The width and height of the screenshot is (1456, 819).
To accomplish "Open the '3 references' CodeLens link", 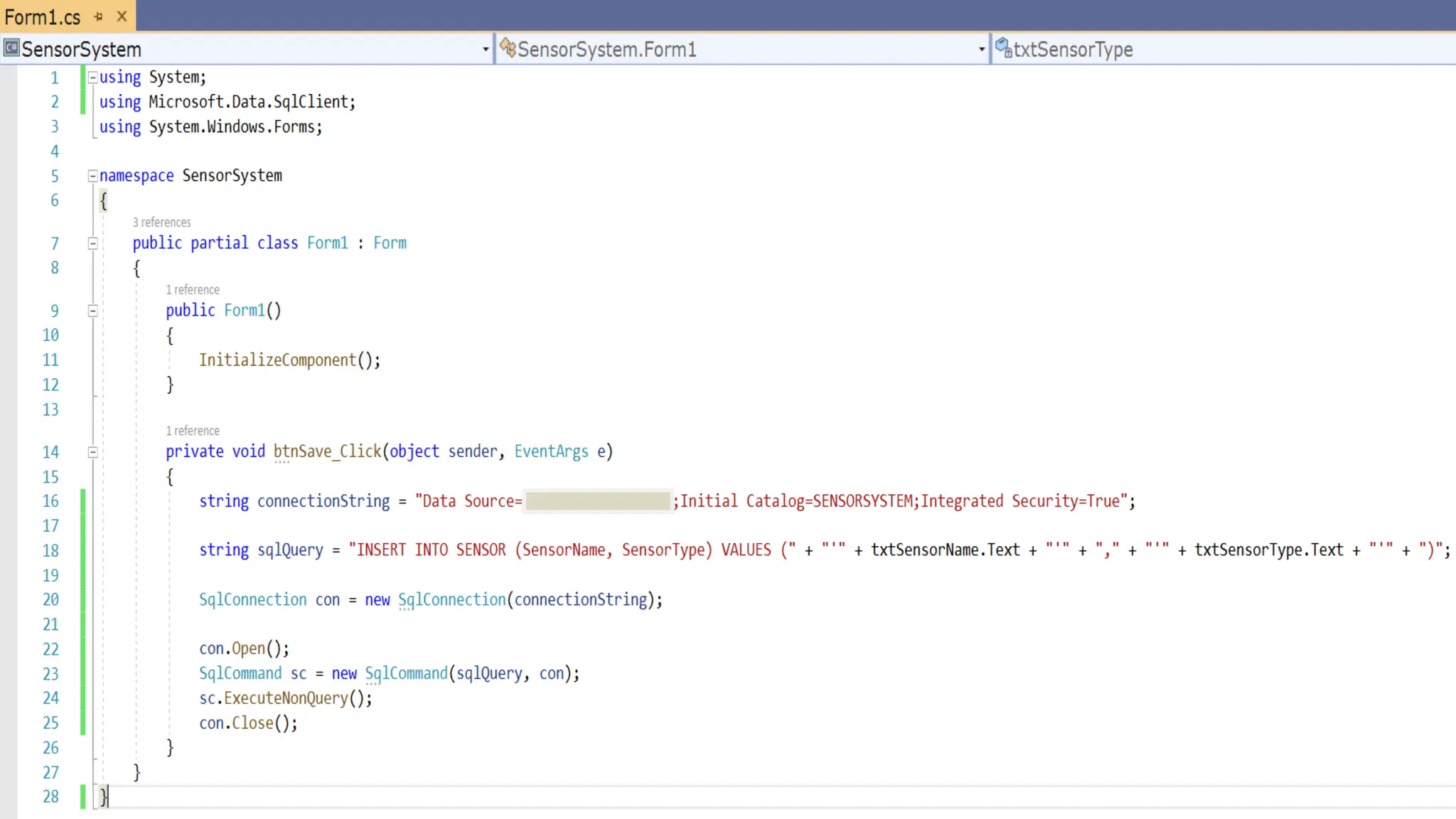I will 161,223.
